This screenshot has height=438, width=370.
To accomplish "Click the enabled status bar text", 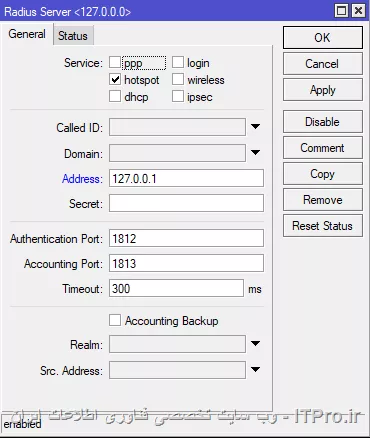I will 22,424.
